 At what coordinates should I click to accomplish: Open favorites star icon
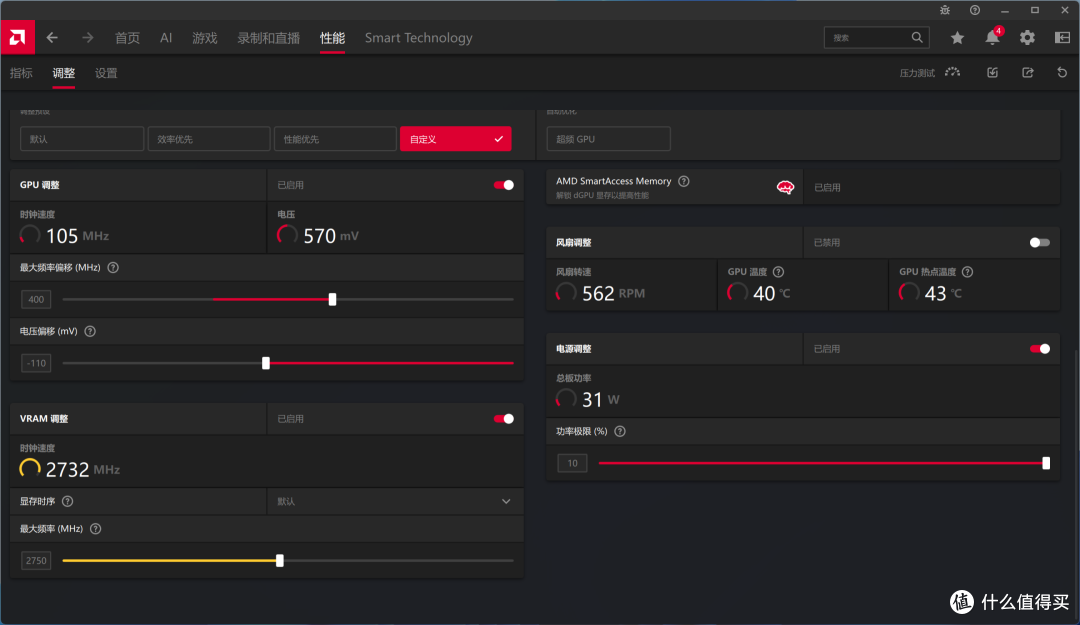957,38
